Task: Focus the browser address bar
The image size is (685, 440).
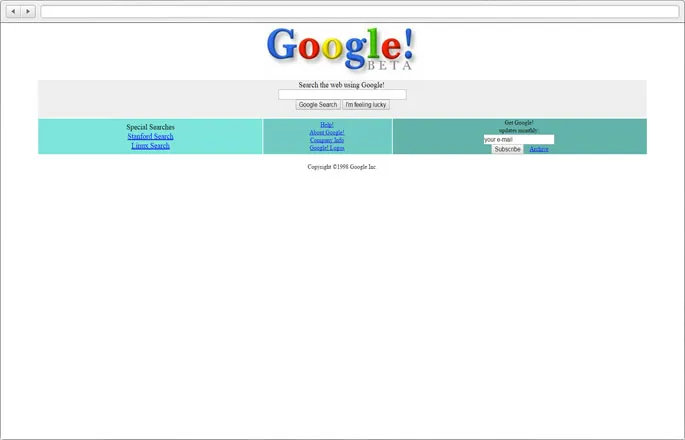Action: [x=360, y=12]
